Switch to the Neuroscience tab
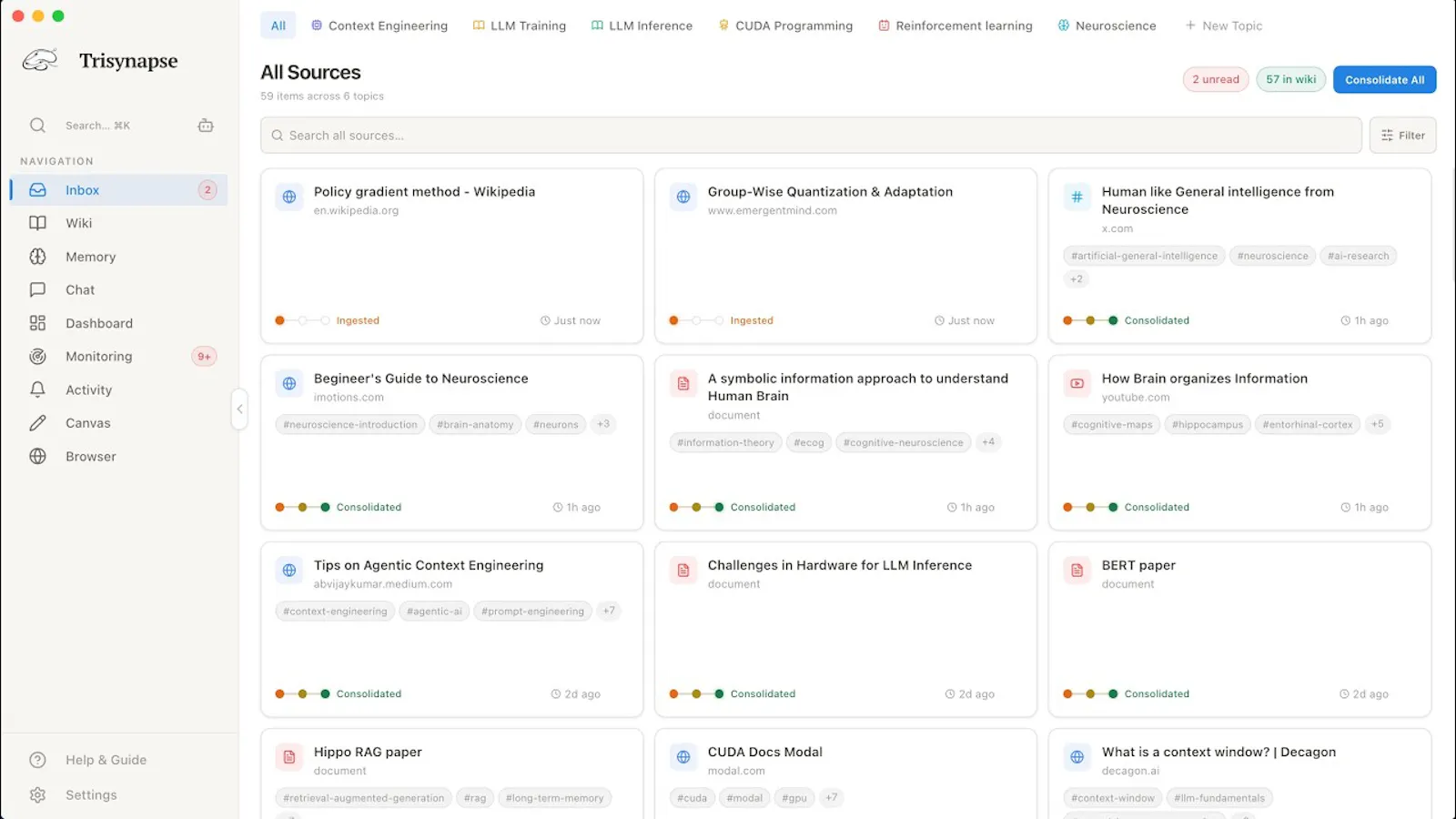Viewport: 1456px width, 819px height. [x=1107, y=25]
